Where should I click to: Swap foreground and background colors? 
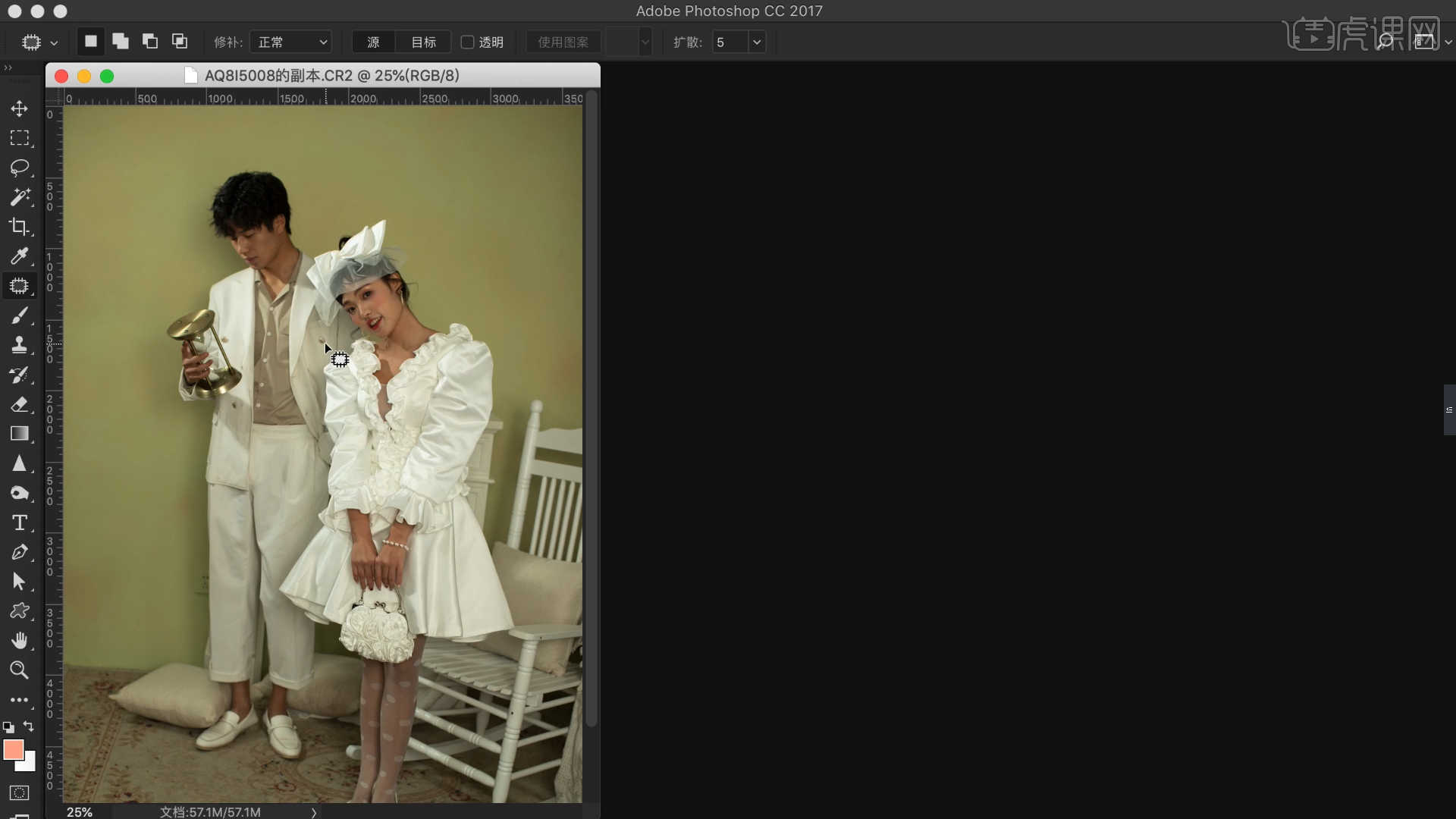pos(29,726)
